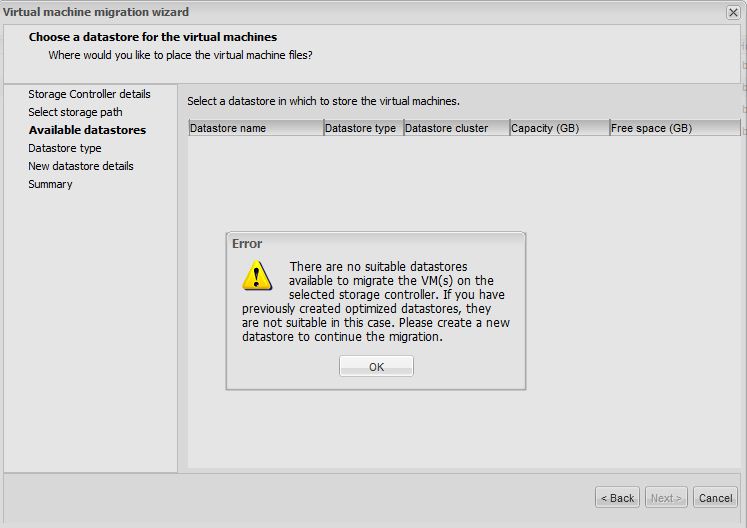This screenshot has width=747, height=528.
Task: Click the Next button
Action: click(666, 497)
